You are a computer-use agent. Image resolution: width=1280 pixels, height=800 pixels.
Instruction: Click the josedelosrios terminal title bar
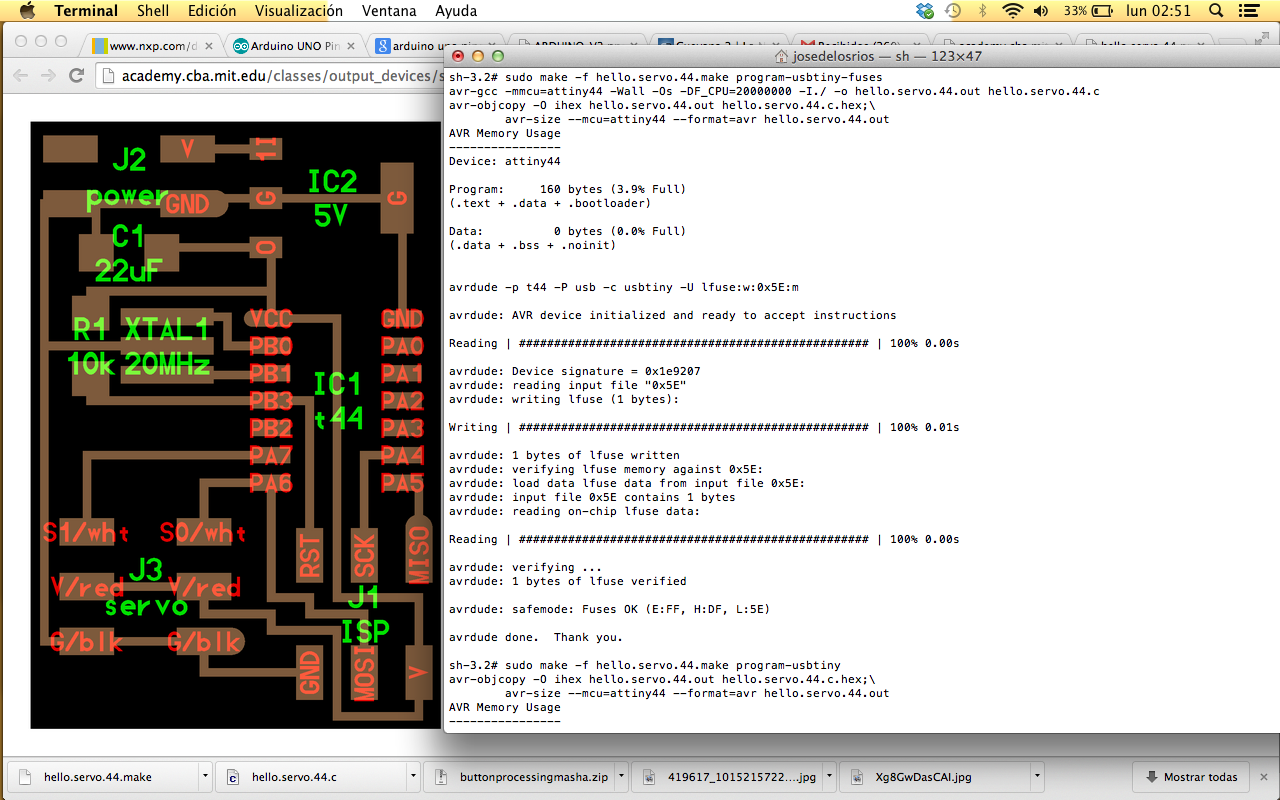[860, 56]
